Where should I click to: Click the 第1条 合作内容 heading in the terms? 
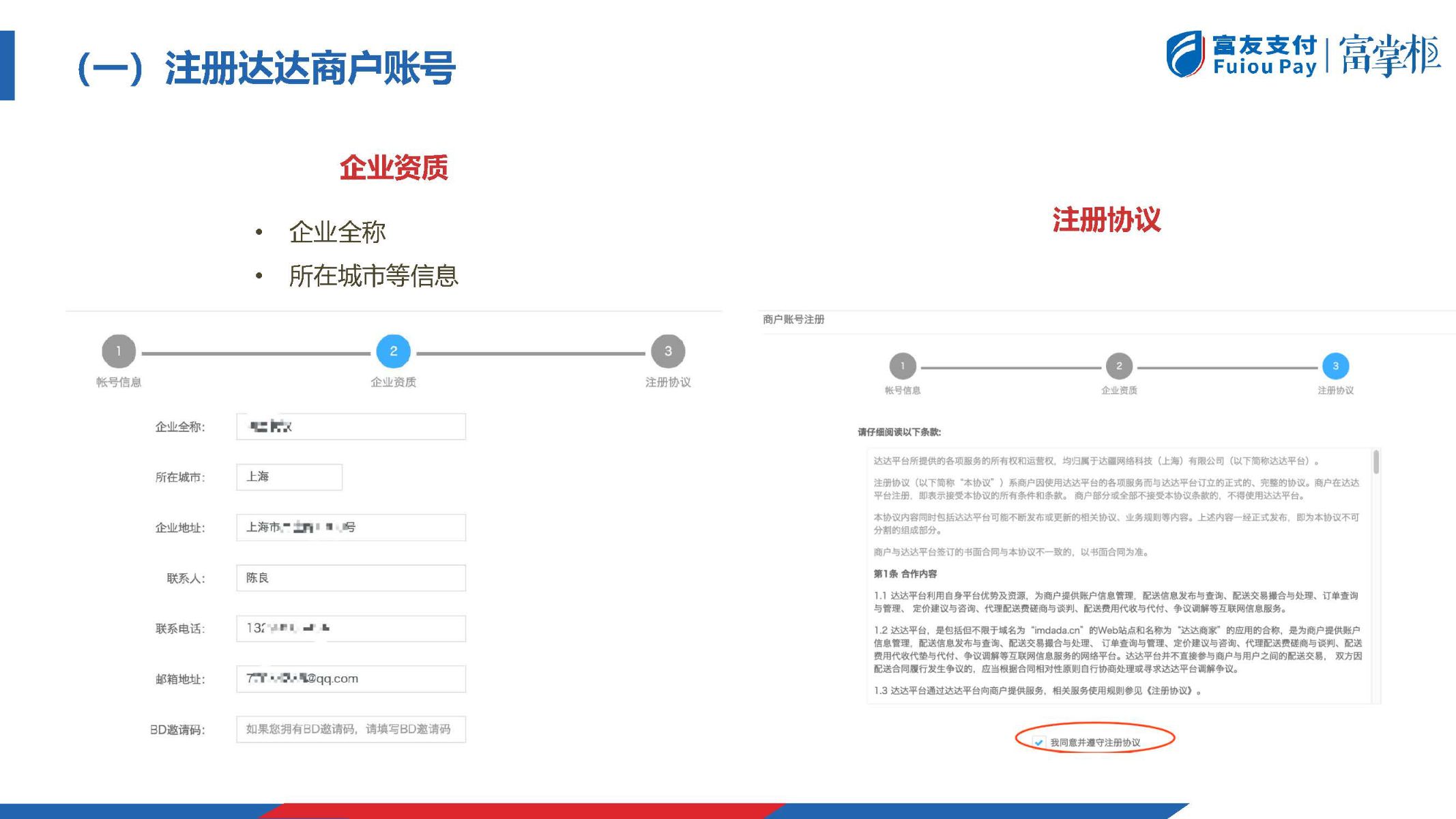pyautogui.click(x=905, y=574)
